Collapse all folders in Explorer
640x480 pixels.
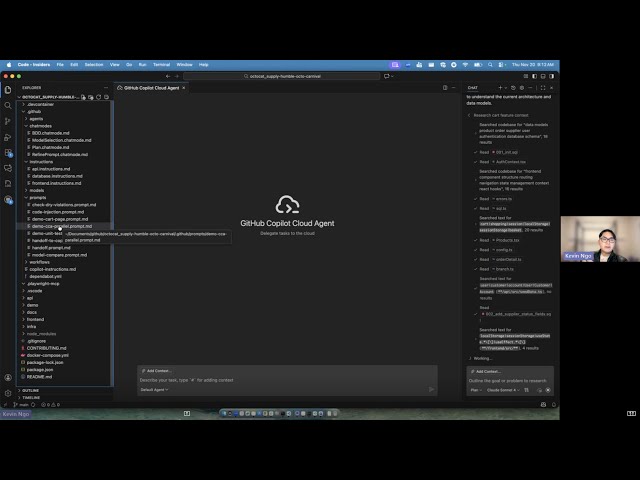[107, 97]
